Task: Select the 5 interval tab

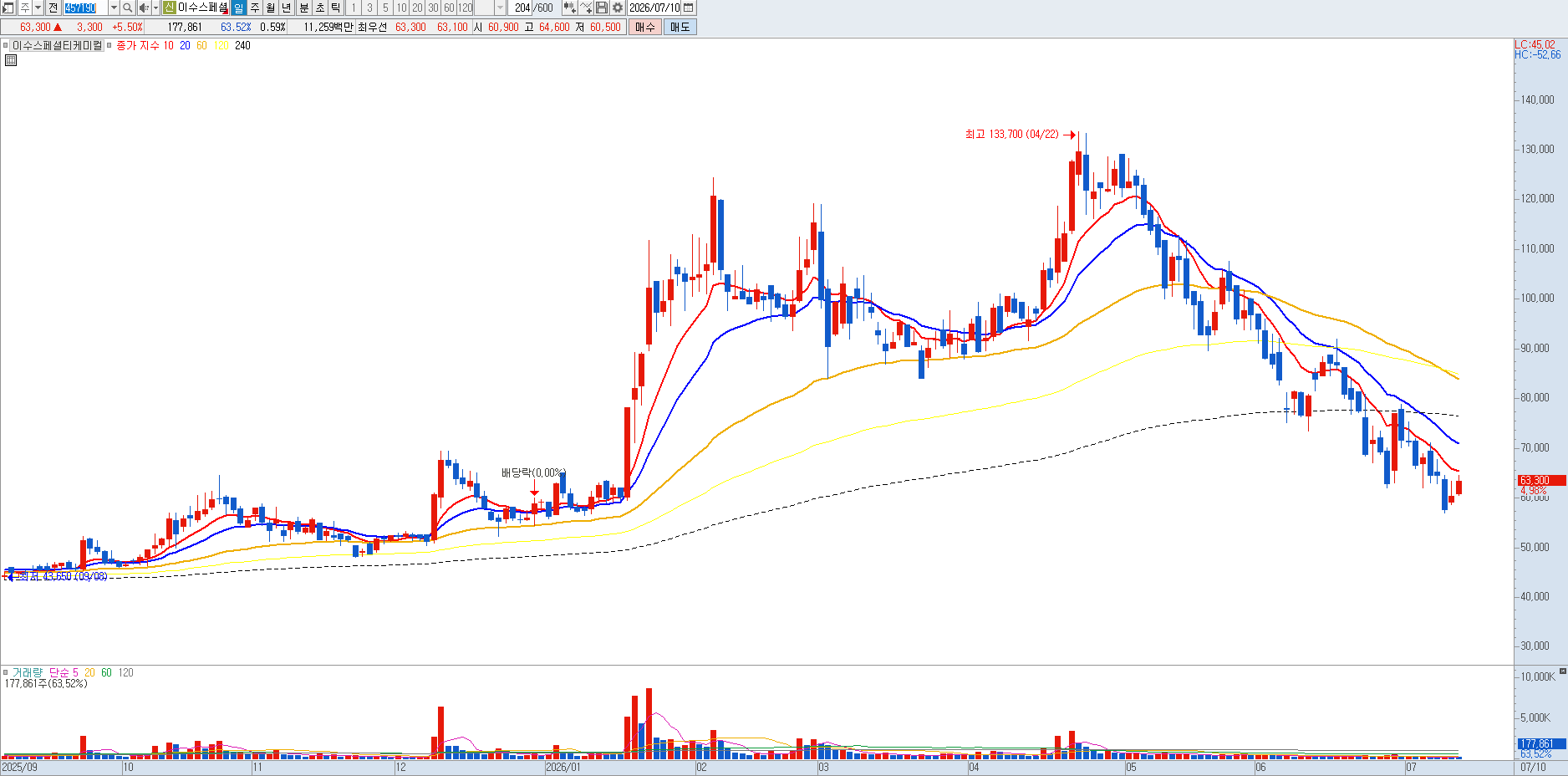Action: [x=385, y=8]
